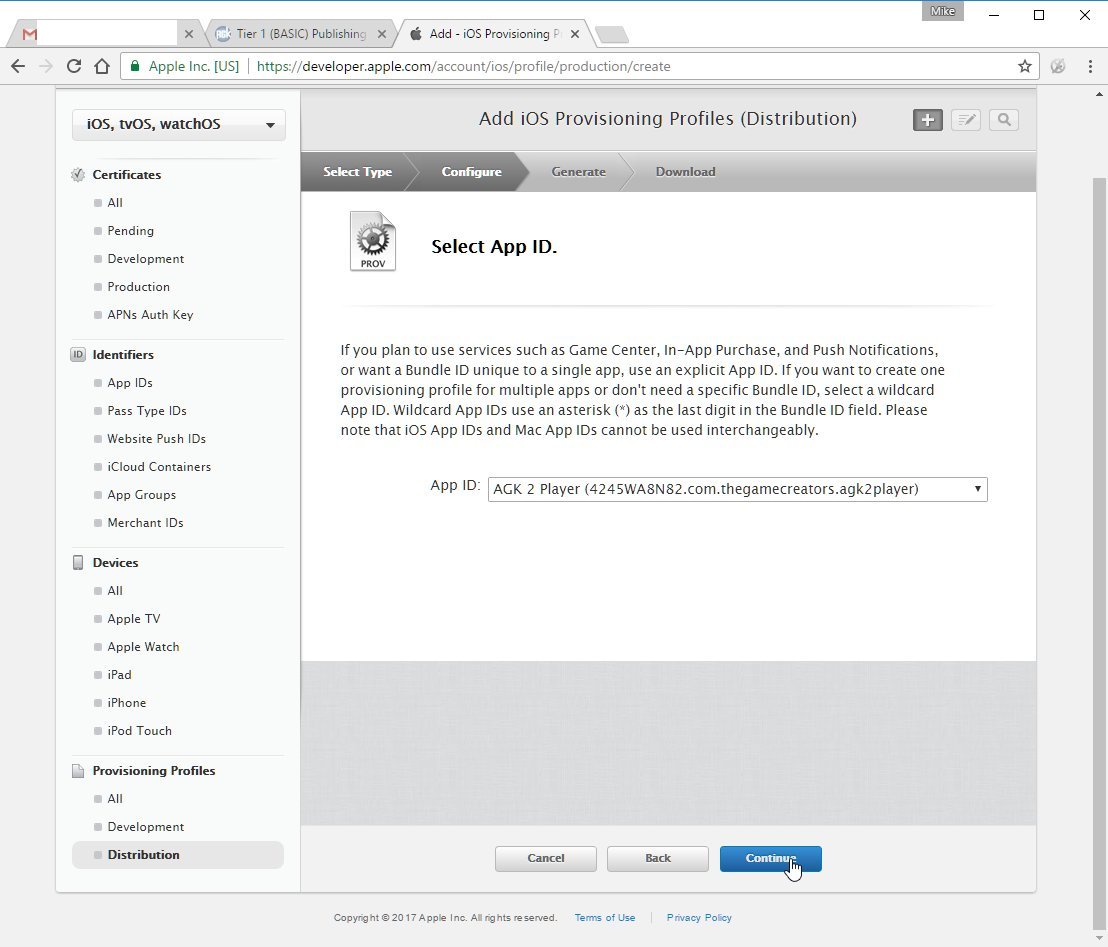The image size is (1108, 947).
Task: Open the Terms of Use link
Action: tap(604, 917)
